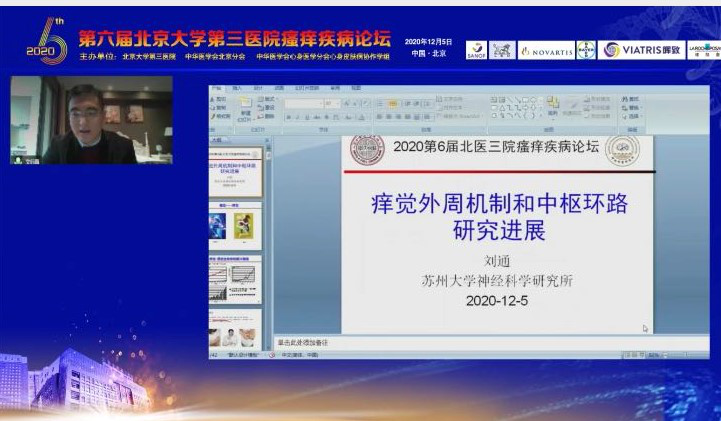Click the Delete (删除) slide button

(266, 116)
